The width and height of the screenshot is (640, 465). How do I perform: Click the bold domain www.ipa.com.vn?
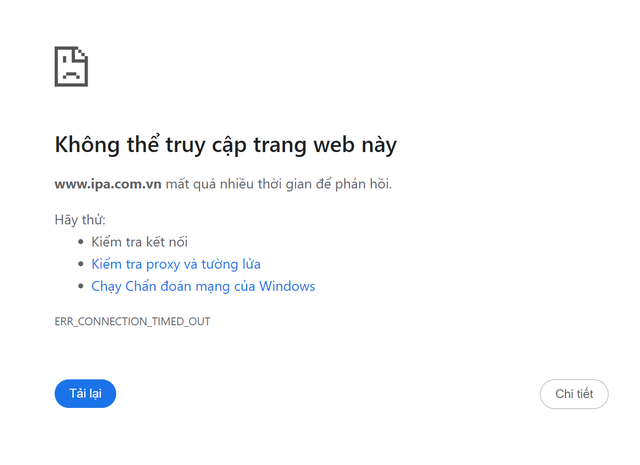(108, 184)
